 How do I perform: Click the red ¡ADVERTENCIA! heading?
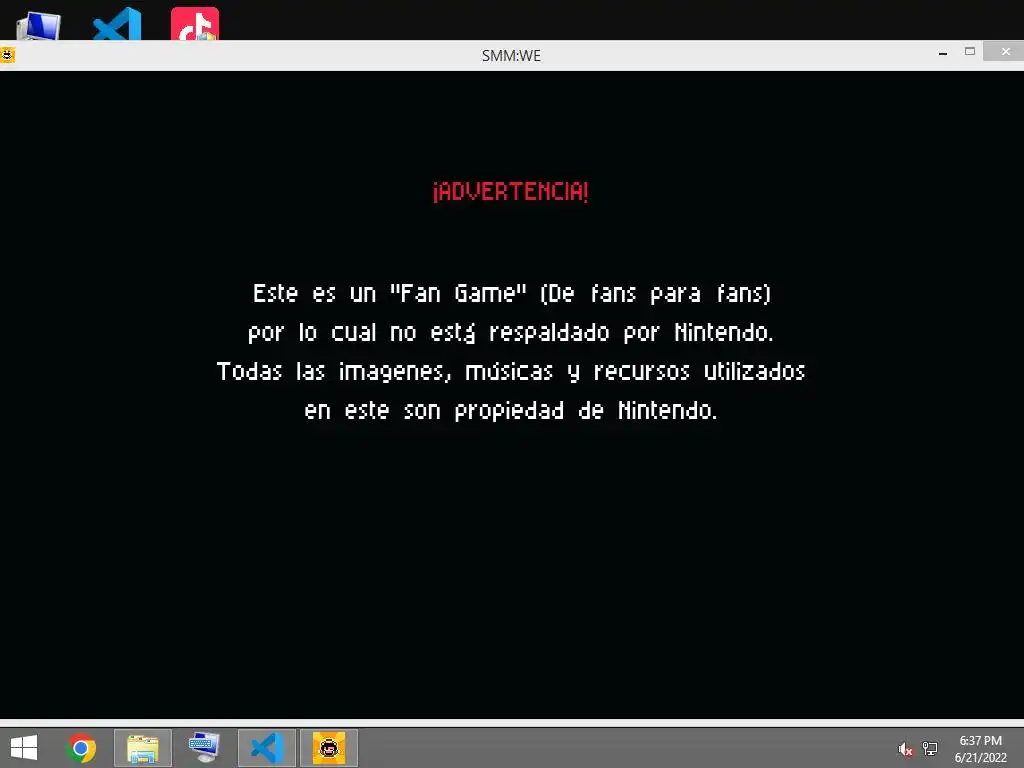(510, 191)
